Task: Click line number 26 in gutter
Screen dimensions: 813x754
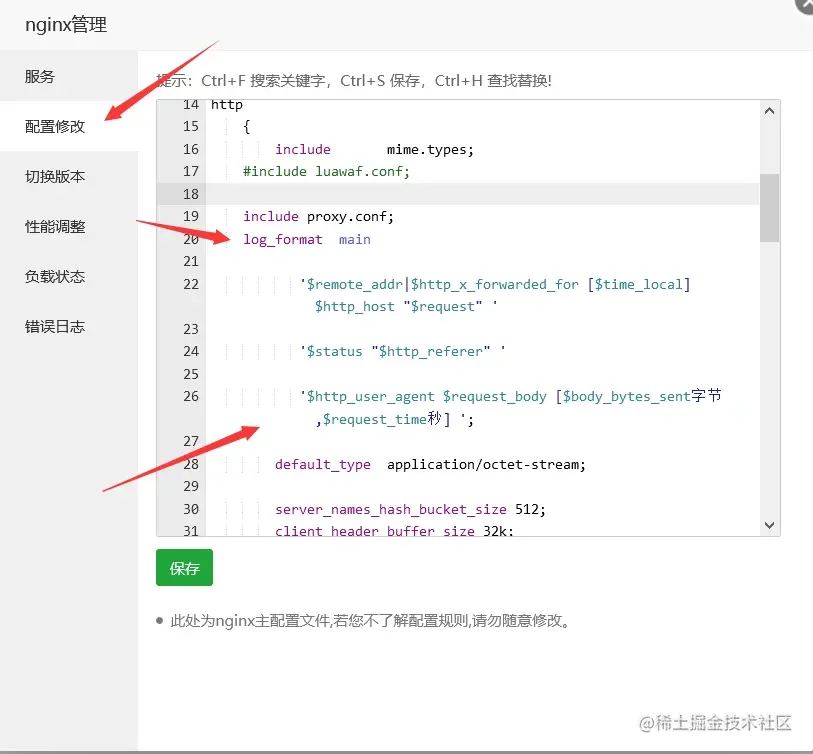Action: click(191, 396)
